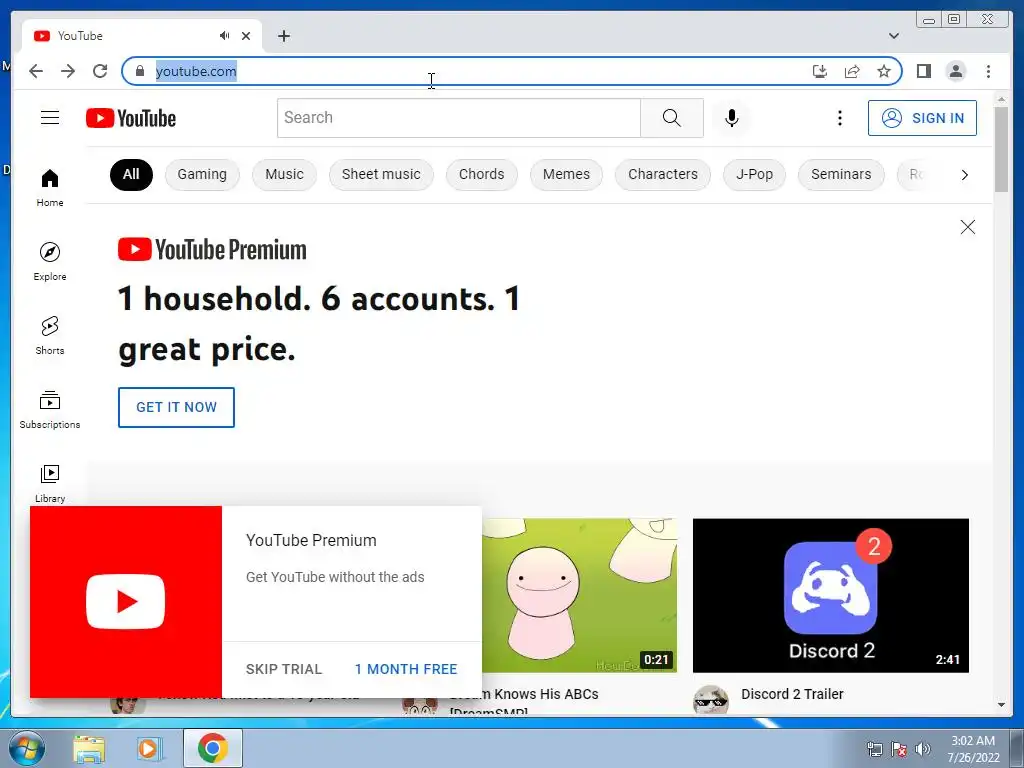Mute tab via speaker icon on tab
Image resolution: width=1024 pixels, height=768 pixels.
(x=225, y=35)
